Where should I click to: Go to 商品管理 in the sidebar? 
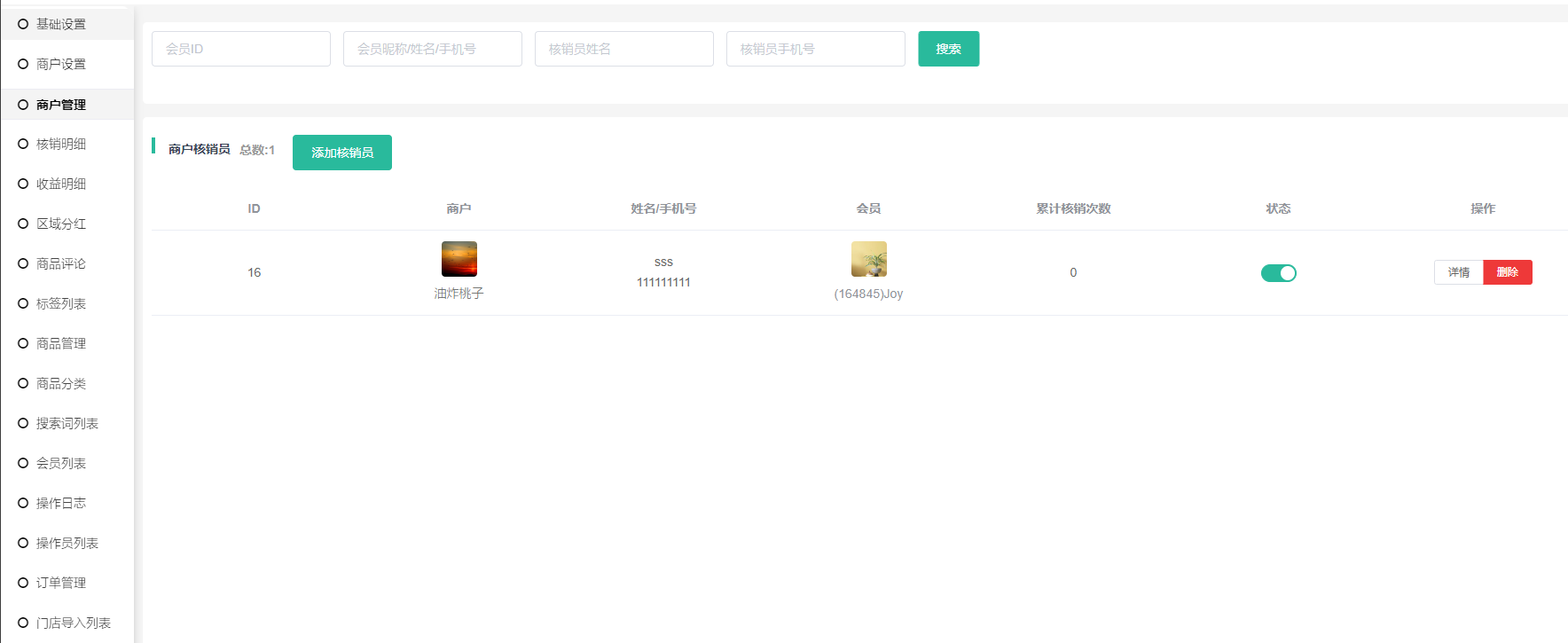[60, 343]
